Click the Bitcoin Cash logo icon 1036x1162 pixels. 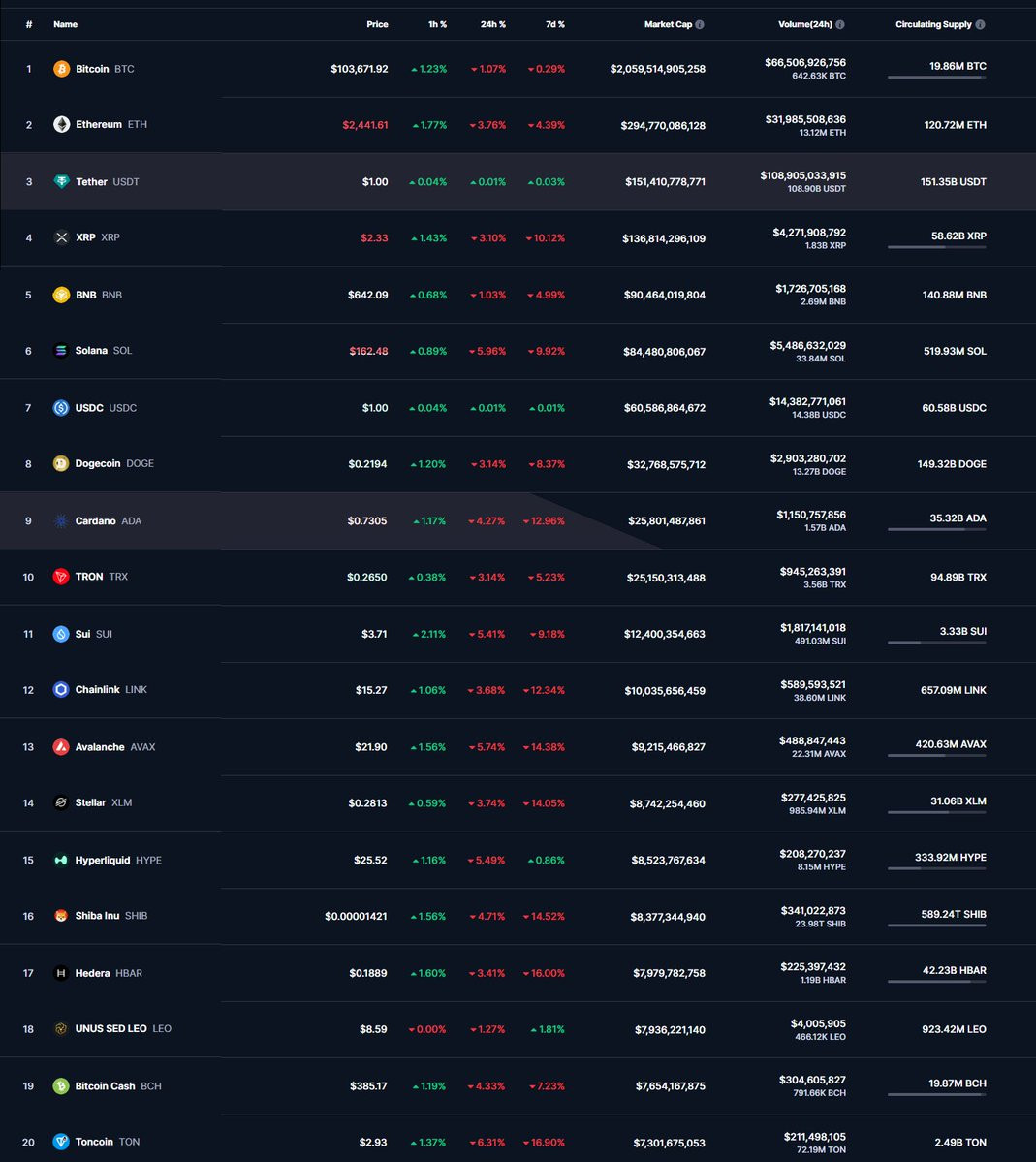pyautogui.click(x=61, y=1086)
